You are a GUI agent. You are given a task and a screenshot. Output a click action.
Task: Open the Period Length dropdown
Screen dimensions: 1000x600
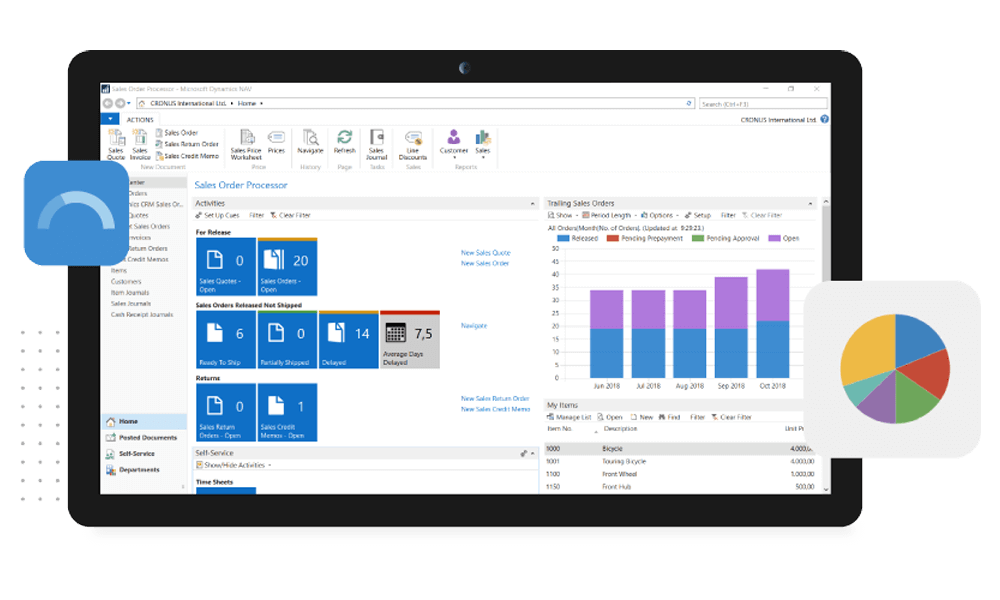click(608, 216)
